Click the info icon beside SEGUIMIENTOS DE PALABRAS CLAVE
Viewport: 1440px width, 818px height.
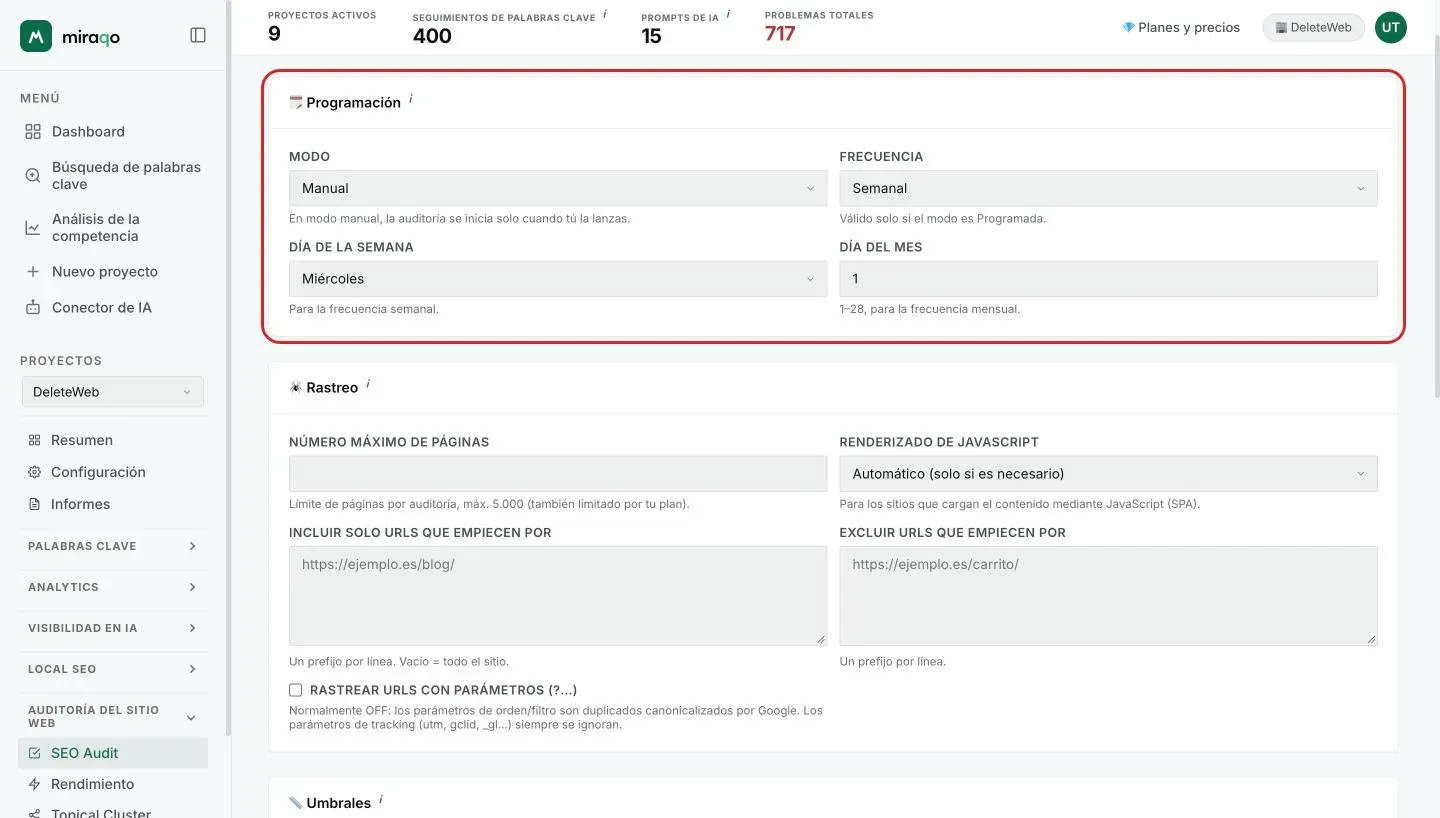coord(605,14)
